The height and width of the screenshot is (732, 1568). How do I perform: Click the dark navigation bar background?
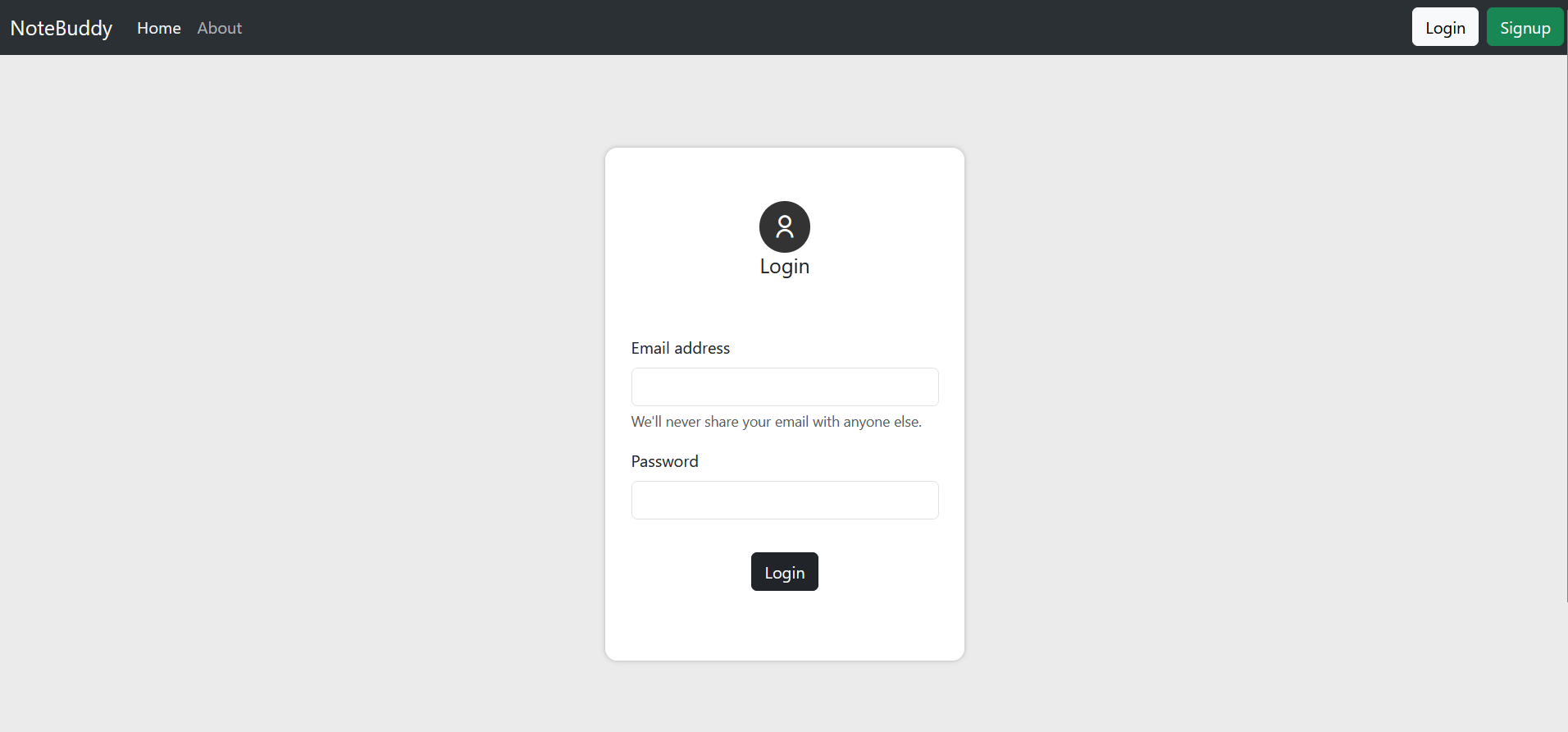(x=738, y=27)
